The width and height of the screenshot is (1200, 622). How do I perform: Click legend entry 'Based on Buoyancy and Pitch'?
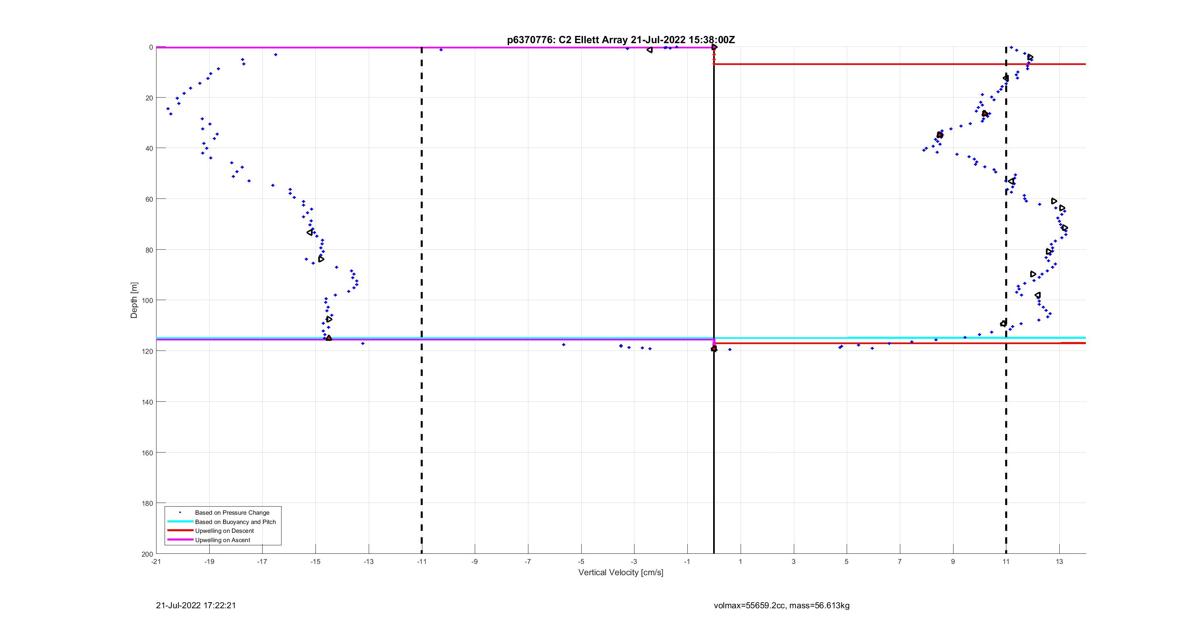click(x=236, y=522)
